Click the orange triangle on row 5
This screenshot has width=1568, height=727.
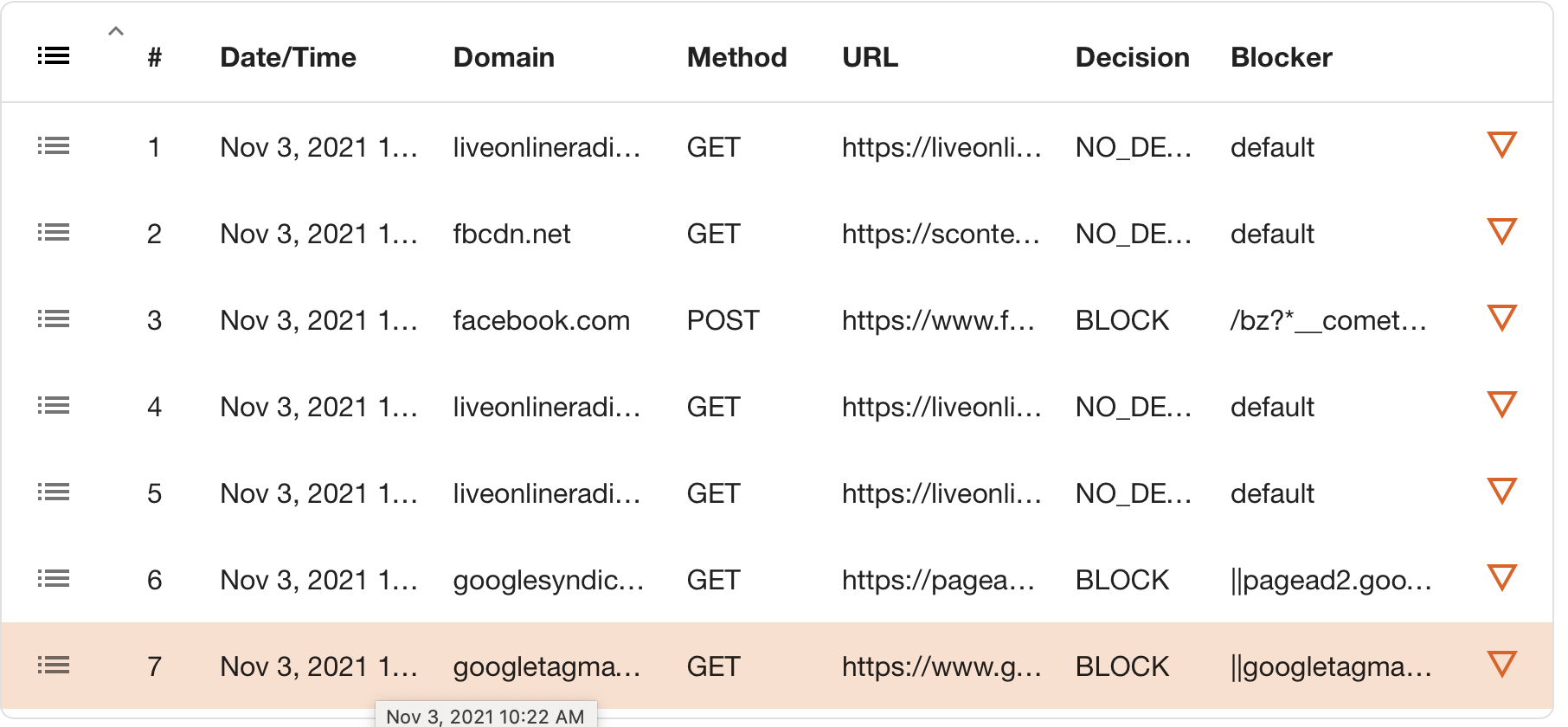[1501, 491]
